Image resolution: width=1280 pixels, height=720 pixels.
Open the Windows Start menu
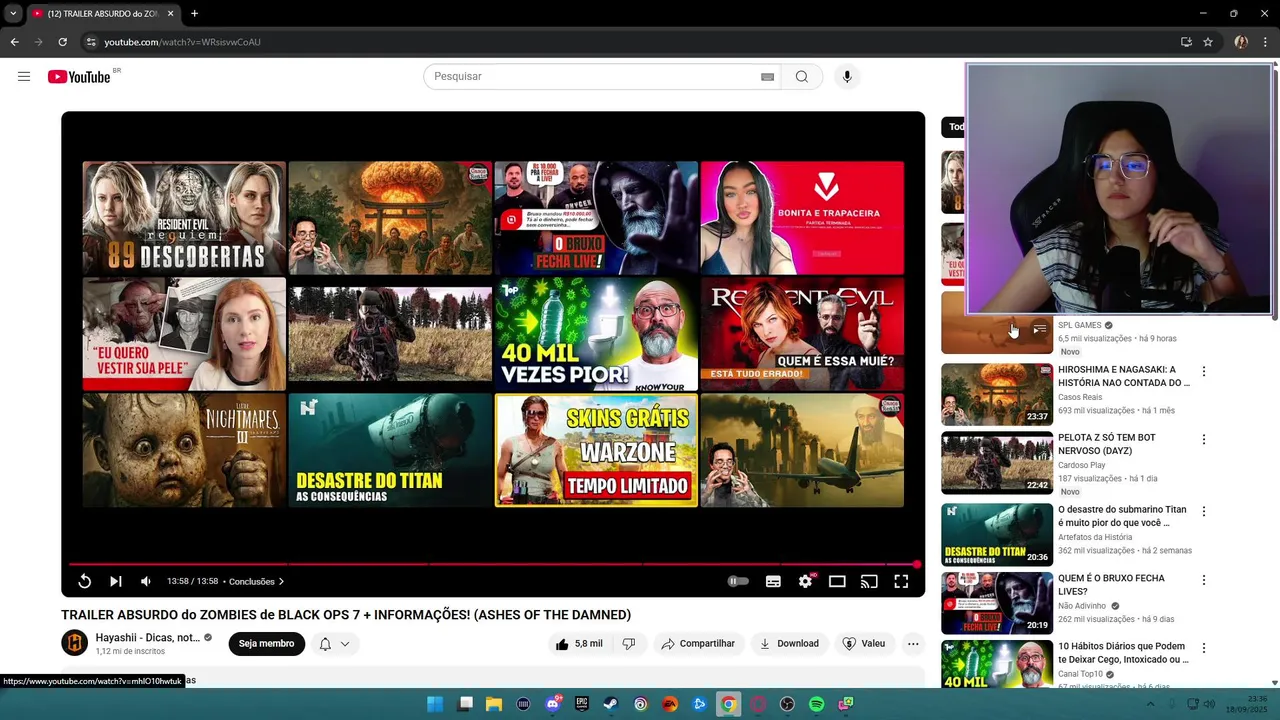point(435,704)
